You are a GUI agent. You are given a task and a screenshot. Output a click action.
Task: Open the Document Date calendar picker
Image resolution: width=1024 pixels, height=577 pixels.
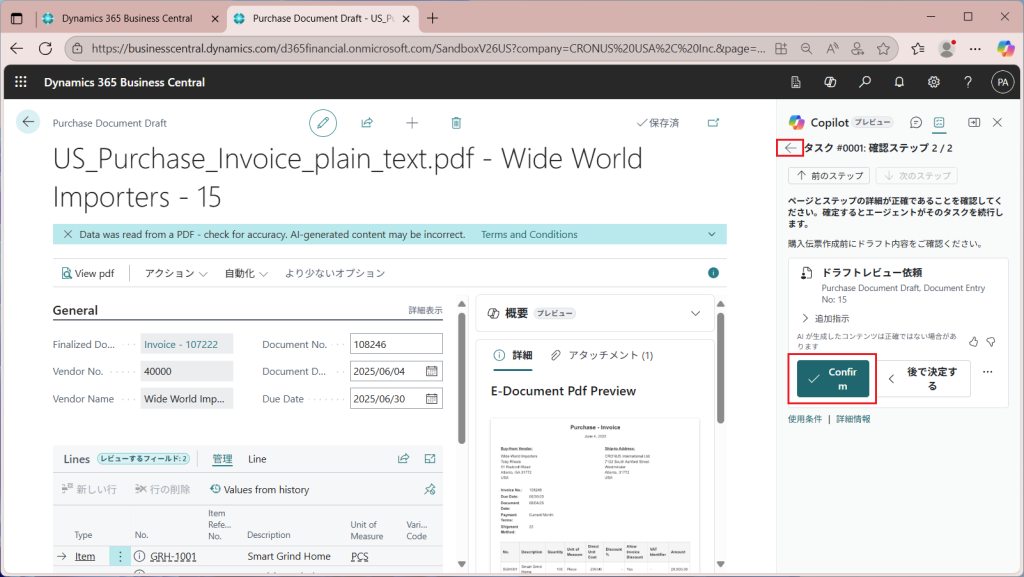[432, 371]
